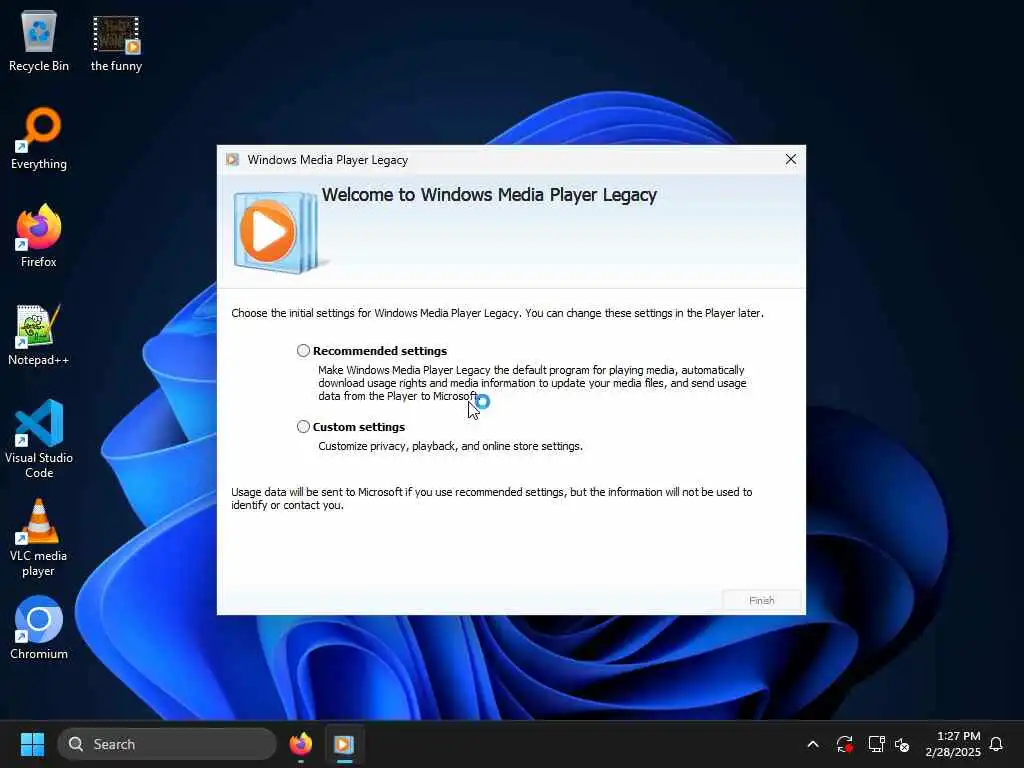Open the clock showing 1:27 PM
This screenshot has height=768, width=1024.
click(x=953, y=744)
